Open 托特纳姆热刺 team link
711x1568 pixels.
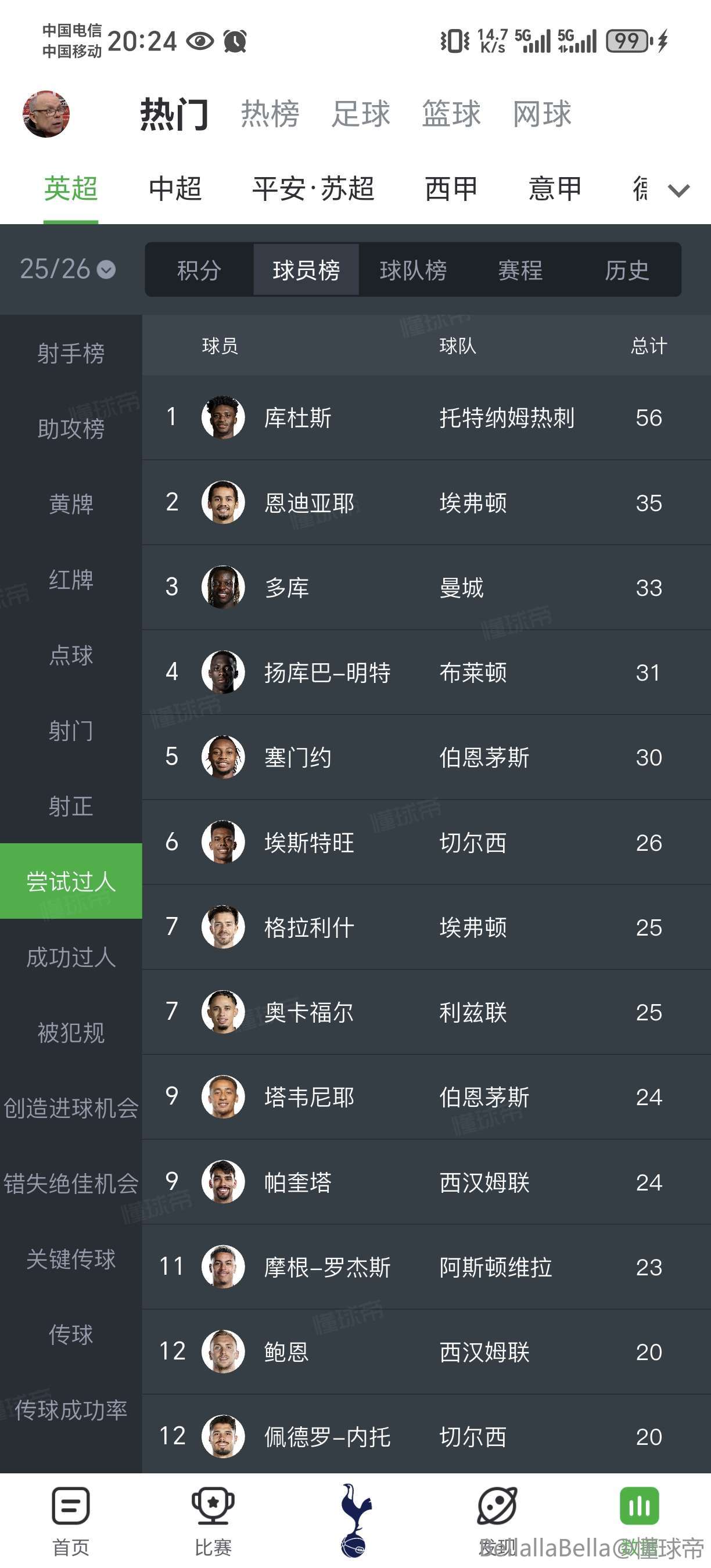[507, 418]
